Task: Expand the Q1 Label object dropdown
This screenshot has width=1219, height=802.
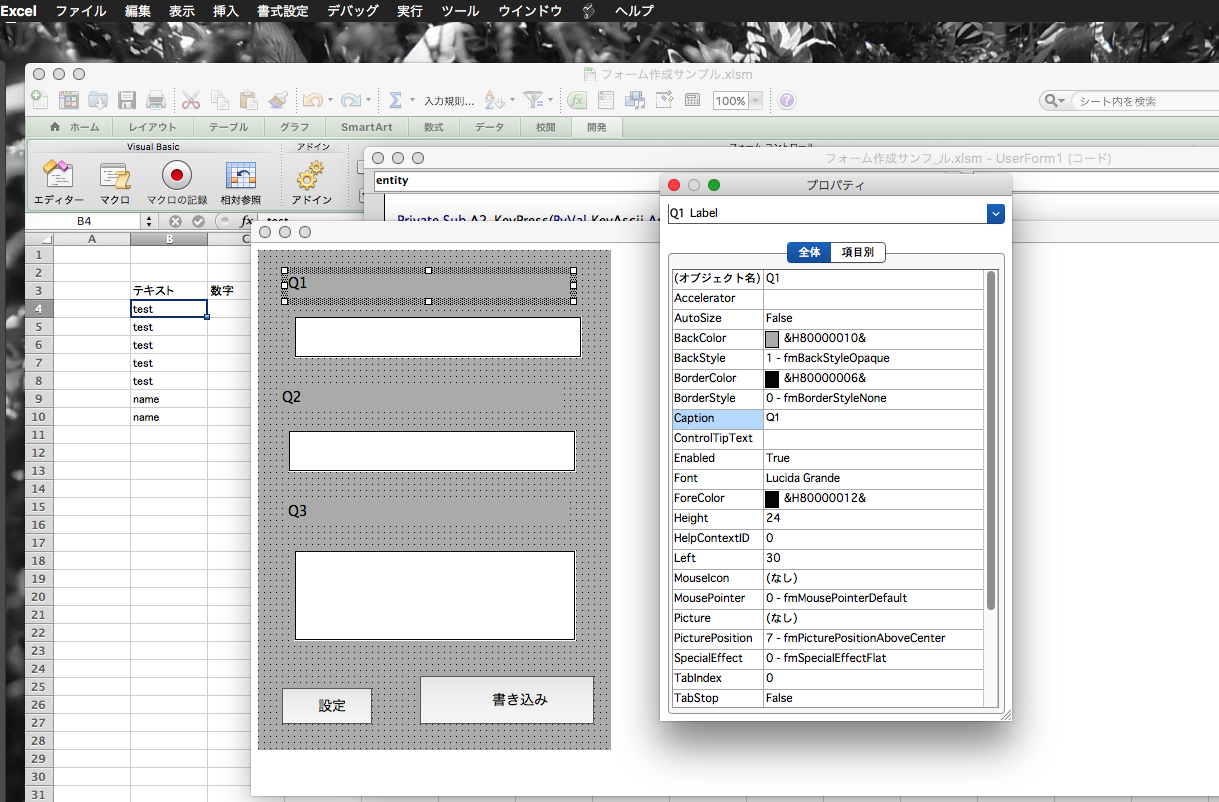Action: point(995,213)
